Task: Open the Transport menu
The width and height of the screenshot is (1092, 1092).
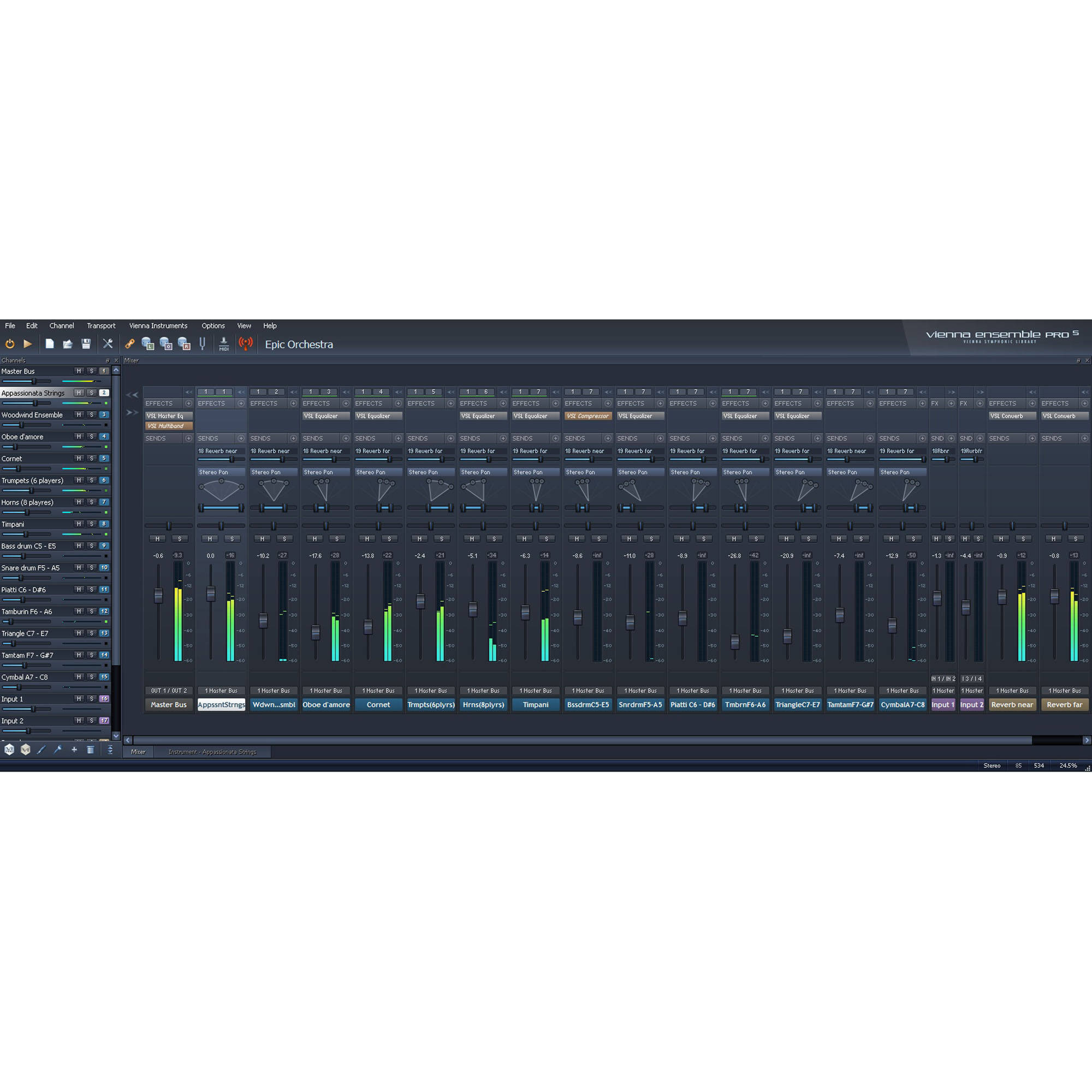Action: pyautogui.click(x=101, y=325)
